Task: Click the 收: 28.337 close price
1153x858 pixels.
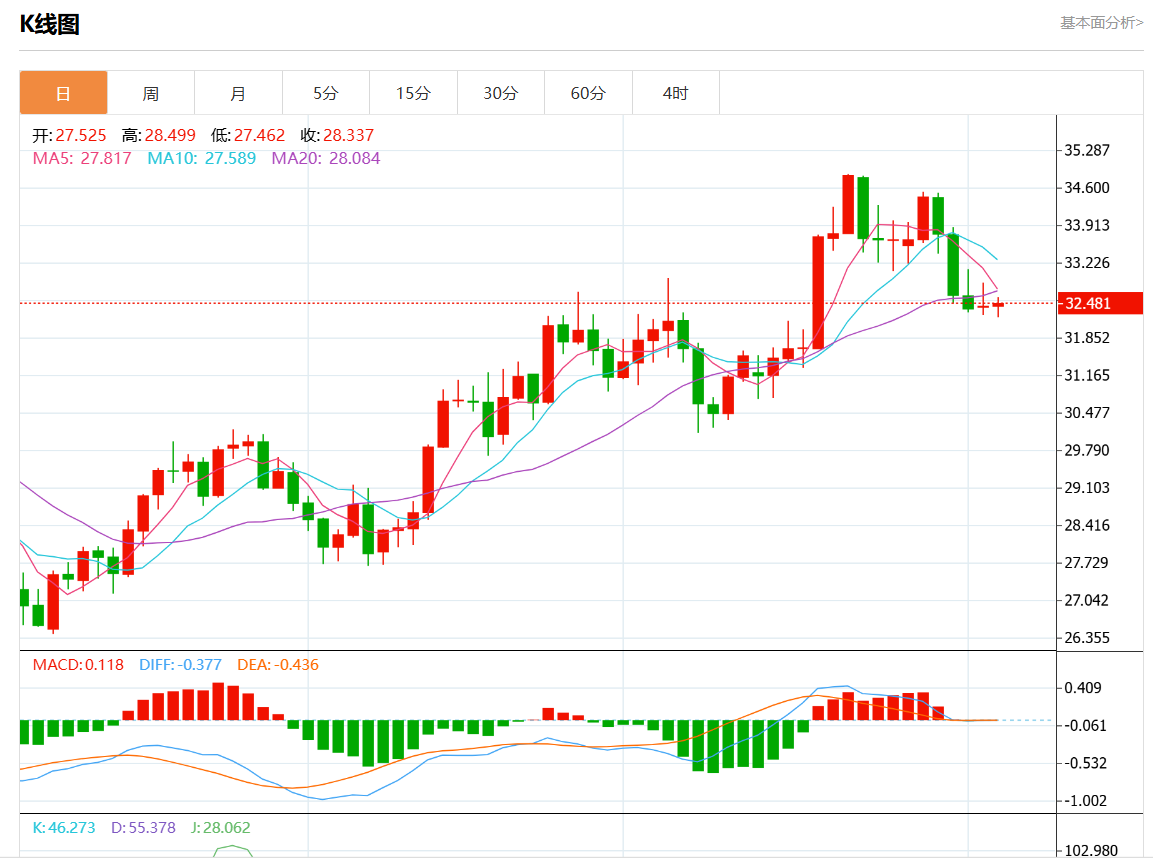Action: pos(337,135)
